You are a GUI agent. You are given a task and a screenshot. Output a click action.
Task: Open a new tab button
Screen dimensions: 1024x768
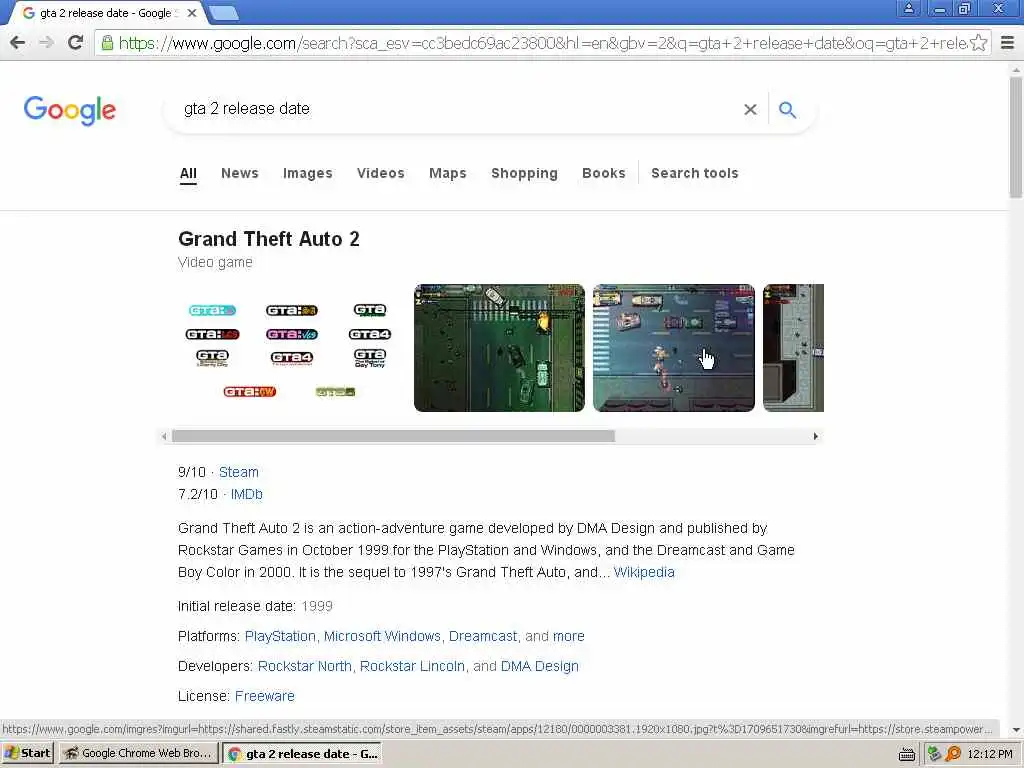click(x=225, y=13)
